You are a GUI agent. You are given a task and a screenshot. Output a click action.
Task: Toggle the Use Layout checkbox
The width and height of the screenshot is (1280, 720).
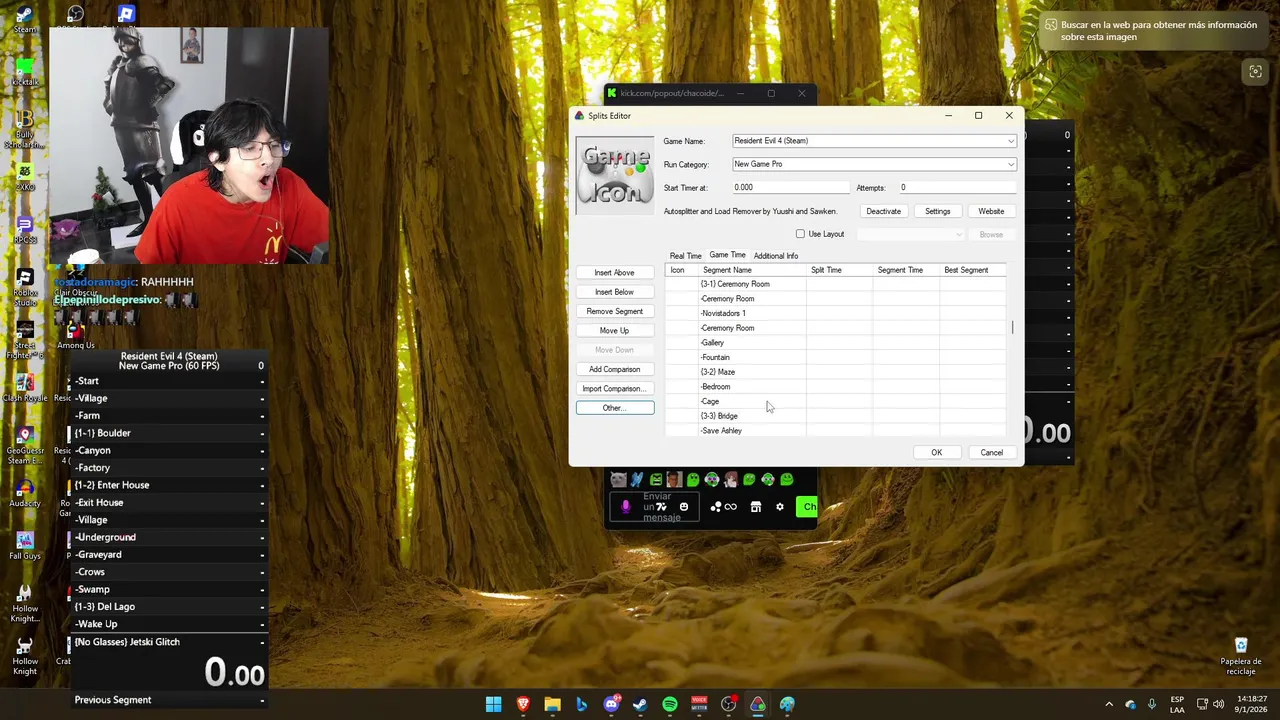coord(800,234)
